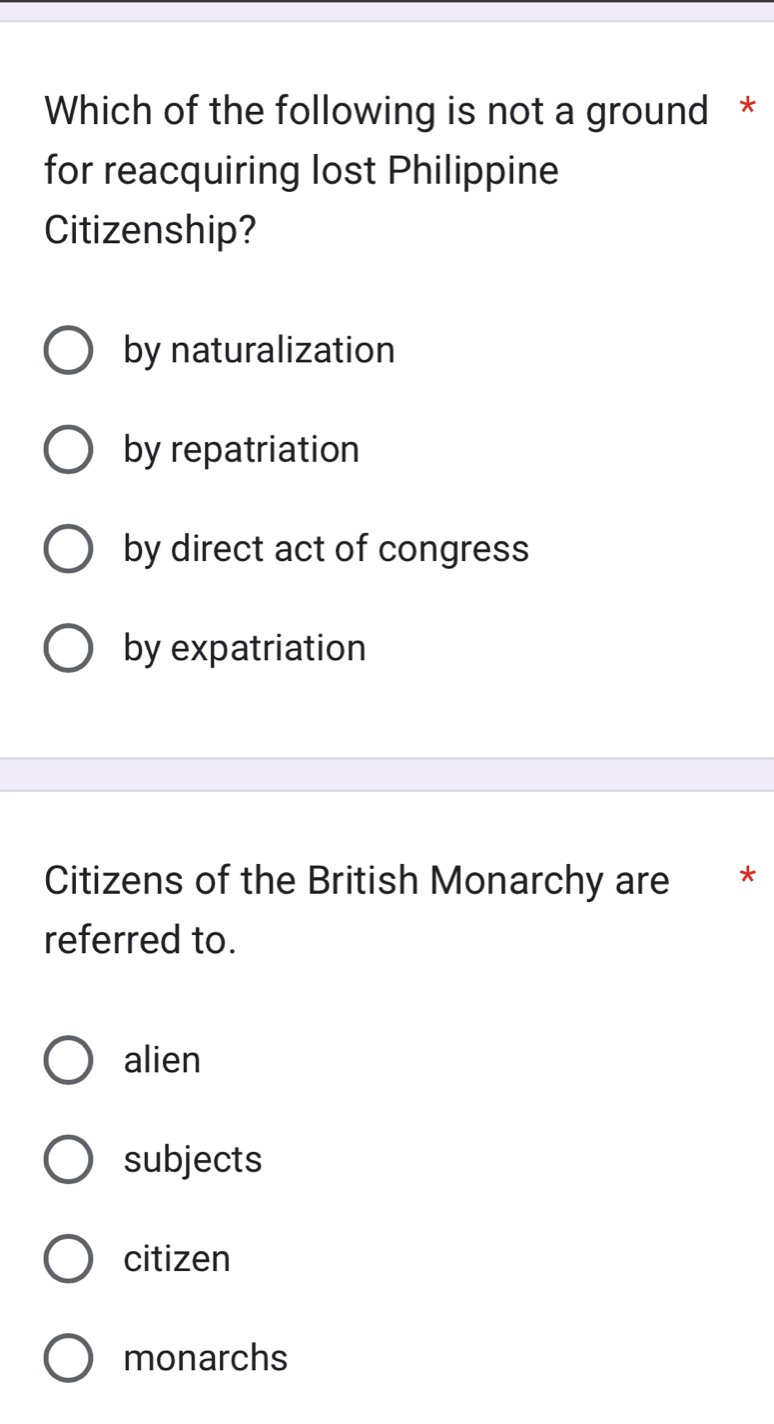Click the British Monarchy question text
Image resolution: width=774 pixels, height=1424 pixels.
coord(357,909)
